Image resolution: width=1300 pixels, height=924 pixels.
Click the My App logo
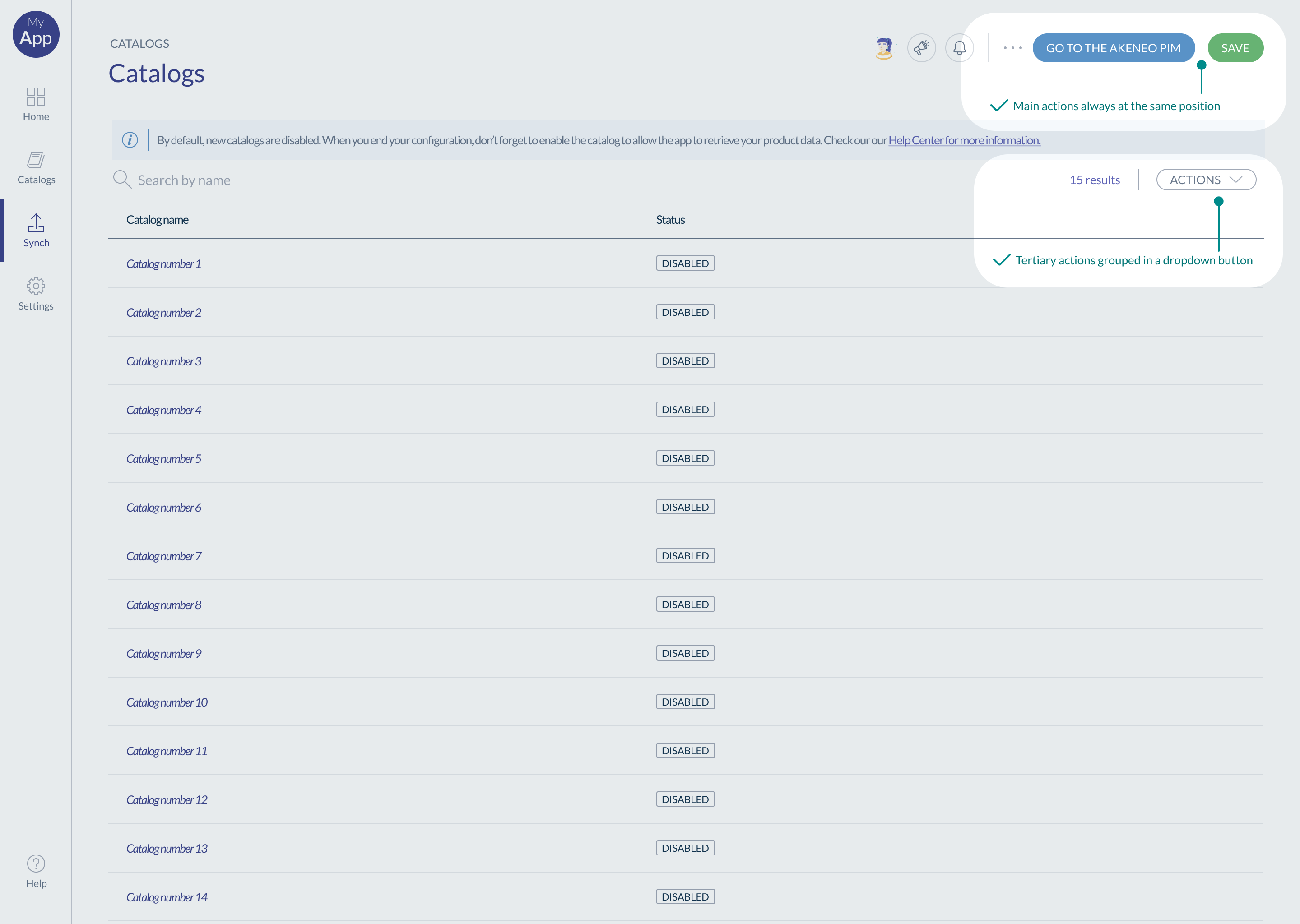[36, 34]
